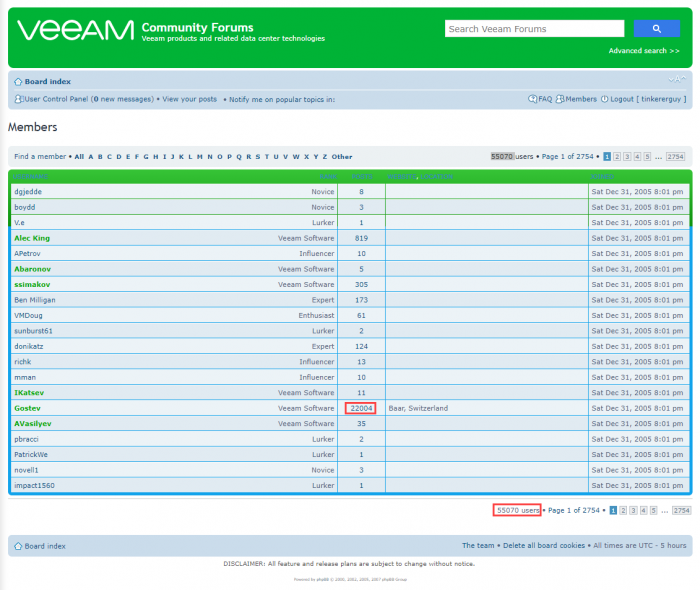The image size is (700, 590).
Task: Open Alec King member profile
Action: [32, 238]
